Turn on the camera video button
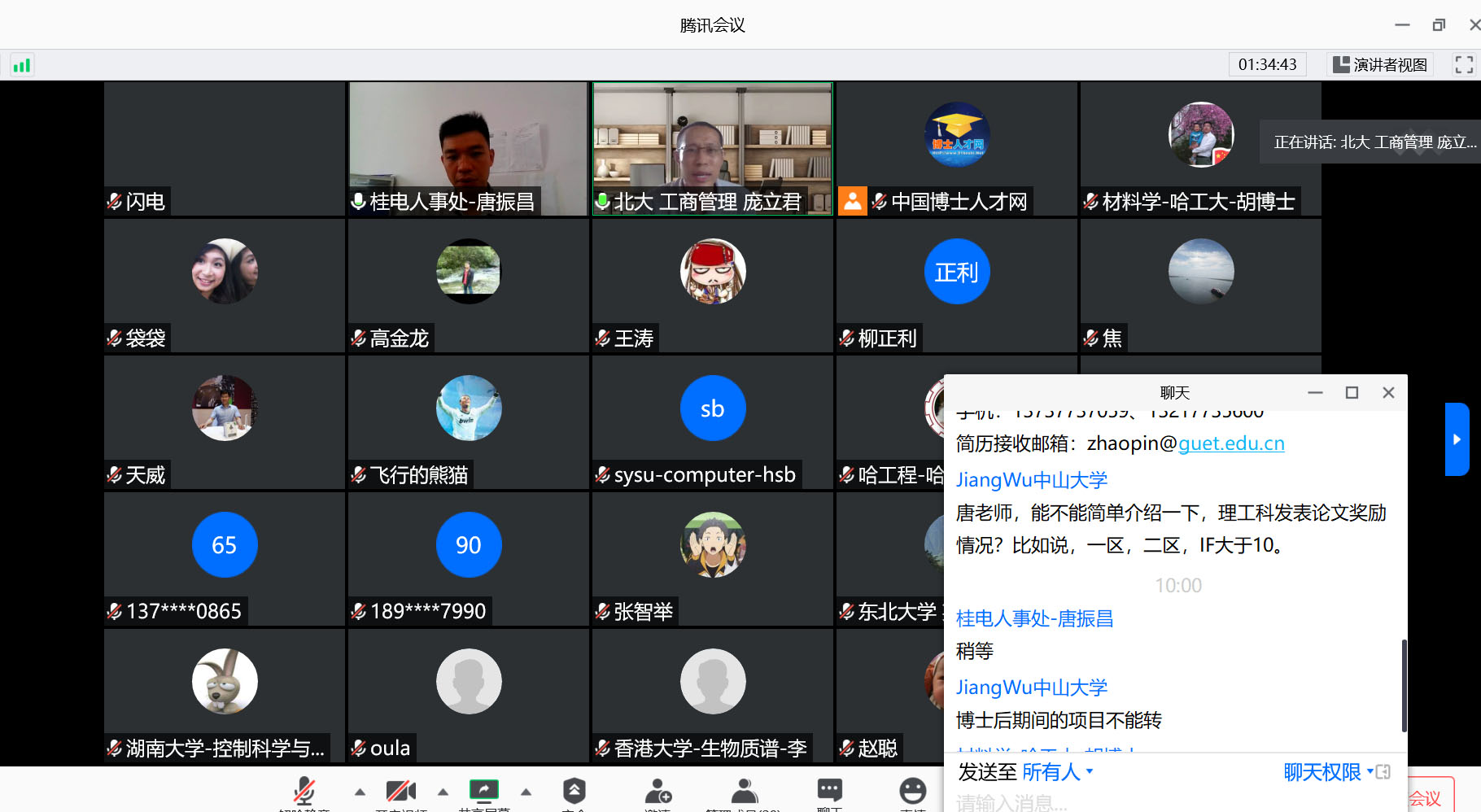Image resolution: width=1481 pixels, height=812 pixels. (x=401, y=791)
